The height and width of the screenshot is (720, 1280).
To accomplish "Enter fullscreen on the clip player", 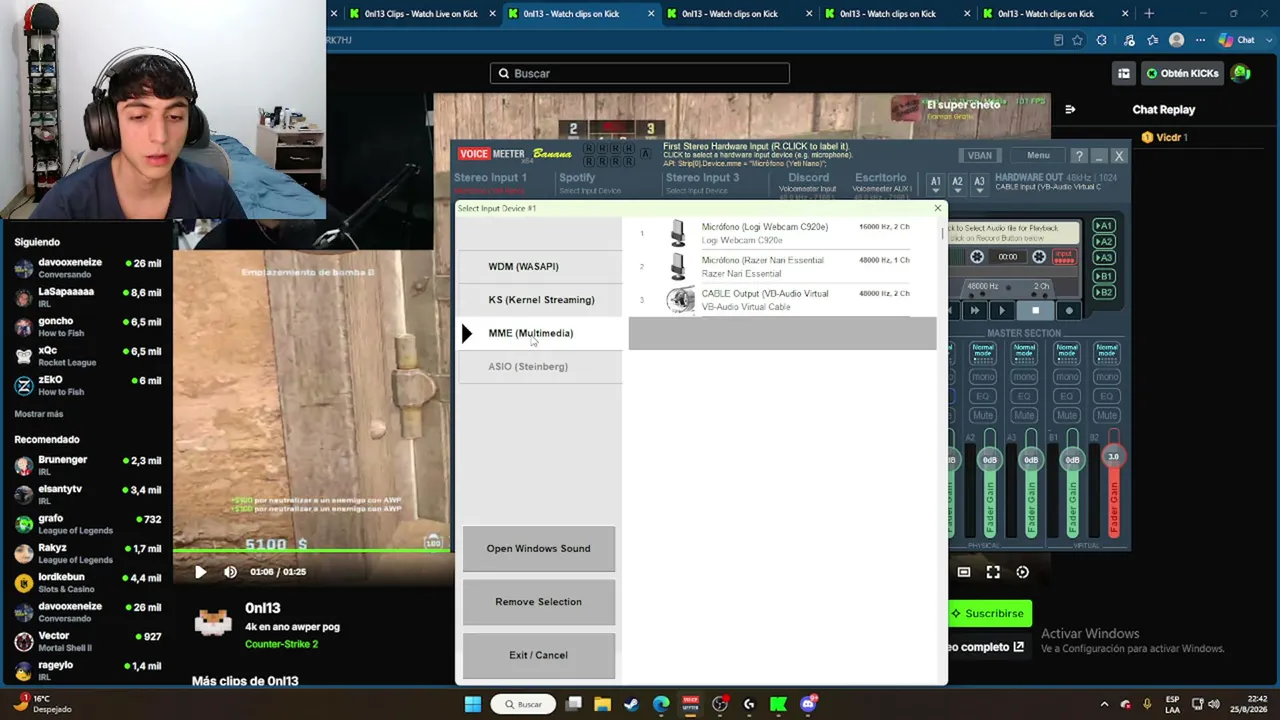I will coord(993,572).
